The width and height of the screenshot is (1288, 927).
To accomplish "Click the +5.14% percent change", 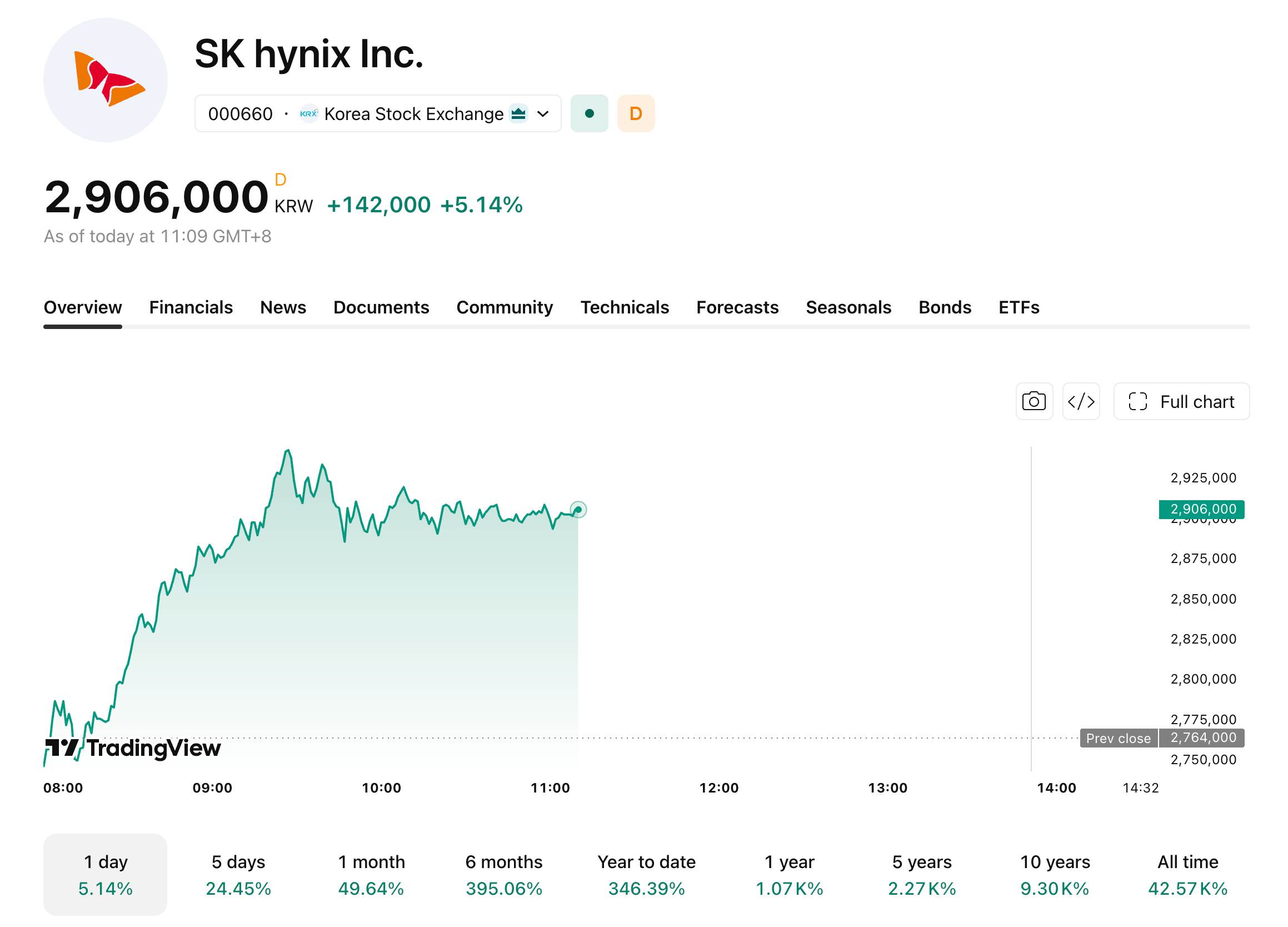I will tap(482, 205).
